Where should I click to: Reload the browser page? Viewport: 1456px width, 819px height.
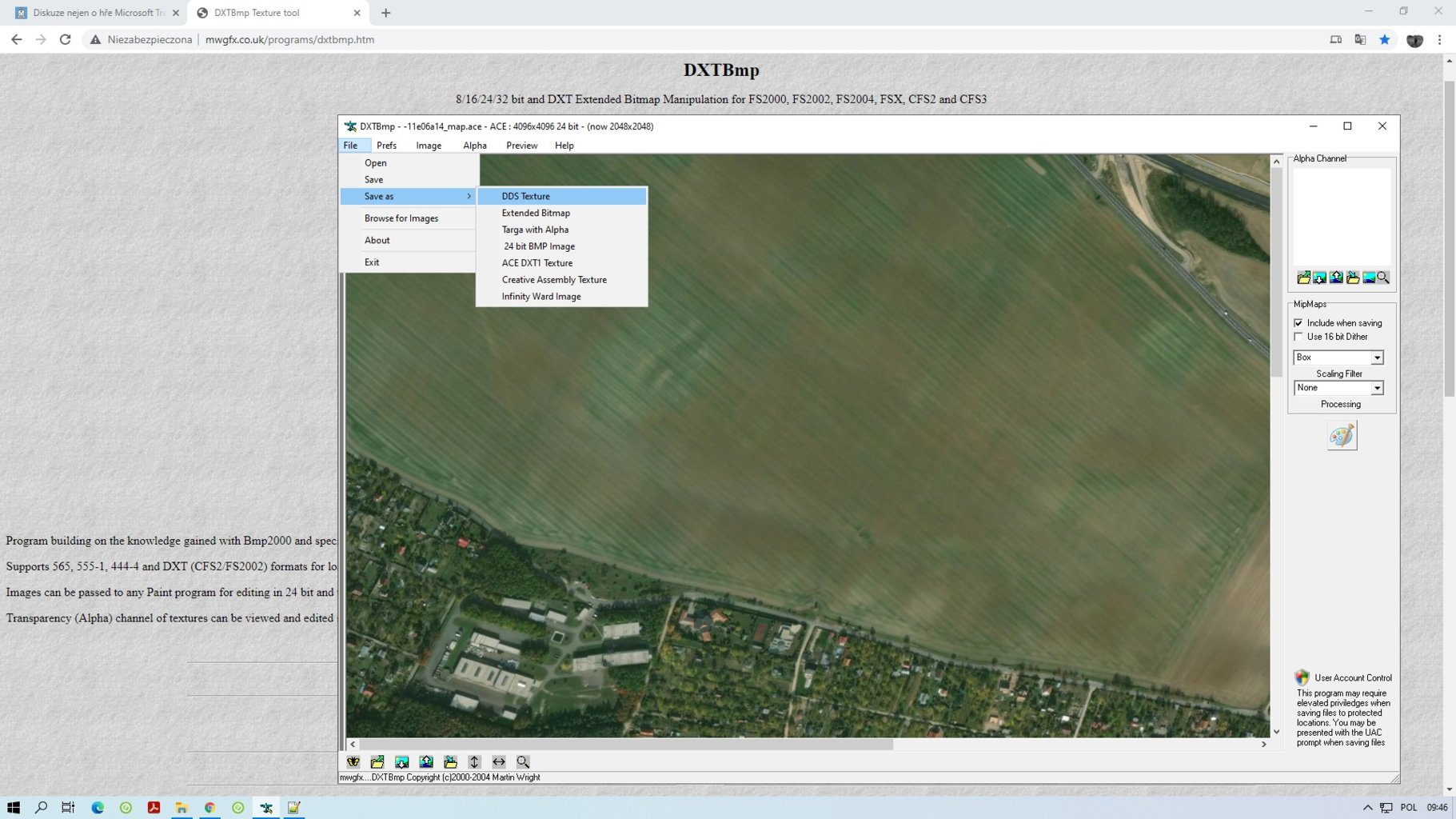66,39
